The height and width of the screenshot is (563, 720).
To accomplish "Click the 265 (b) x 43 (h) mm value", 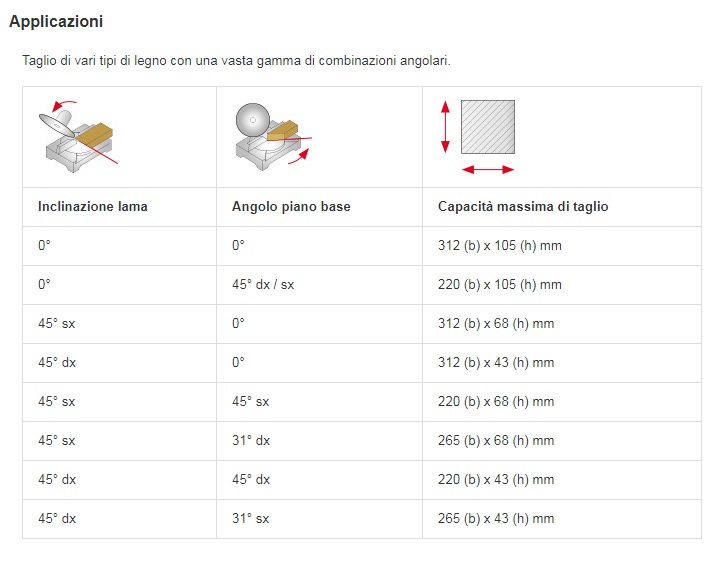I will (496, 519).
